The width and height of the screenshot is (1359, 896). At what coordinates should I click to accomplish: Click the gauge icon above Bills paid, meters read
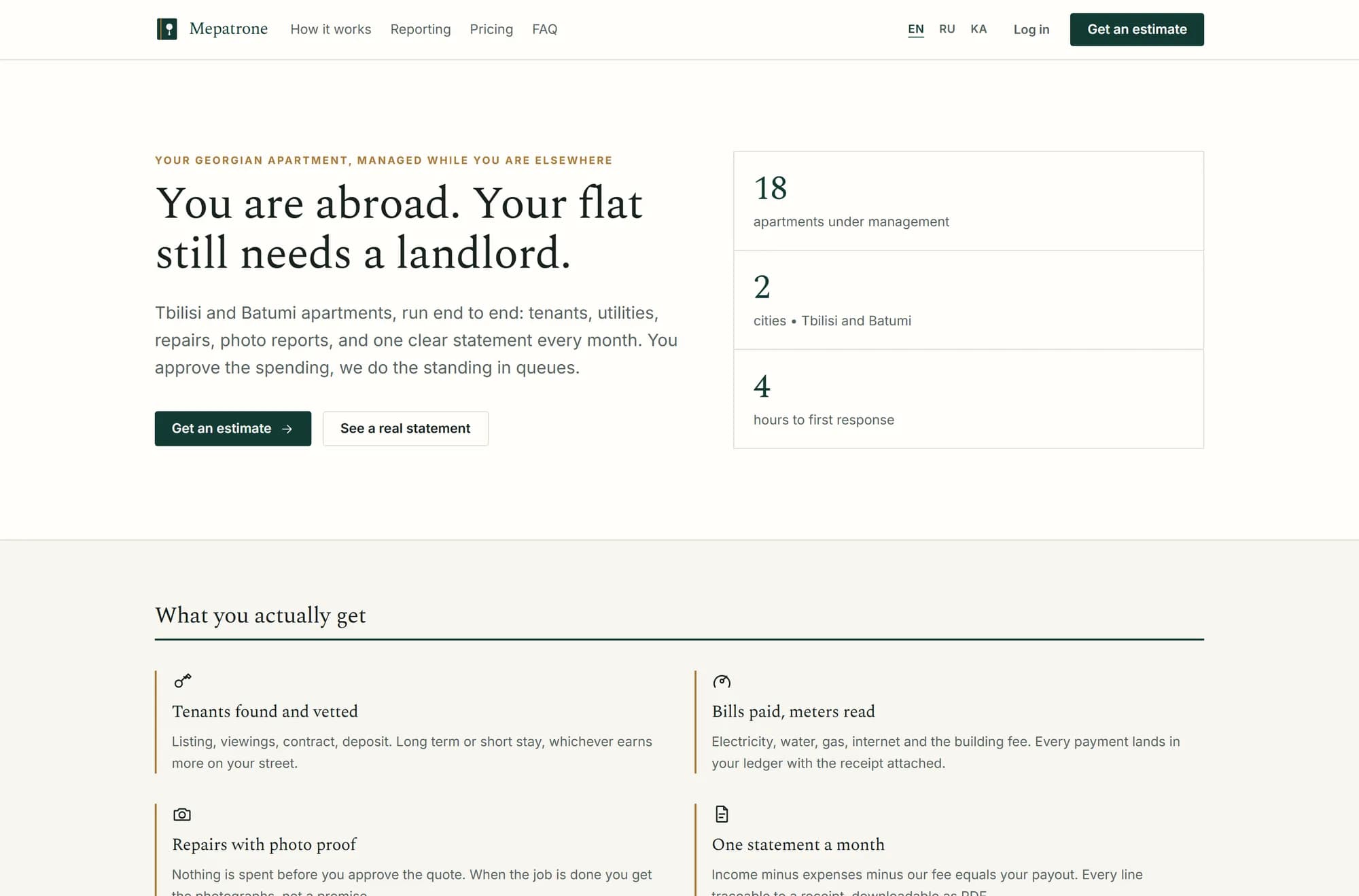[x=722, y=681]
